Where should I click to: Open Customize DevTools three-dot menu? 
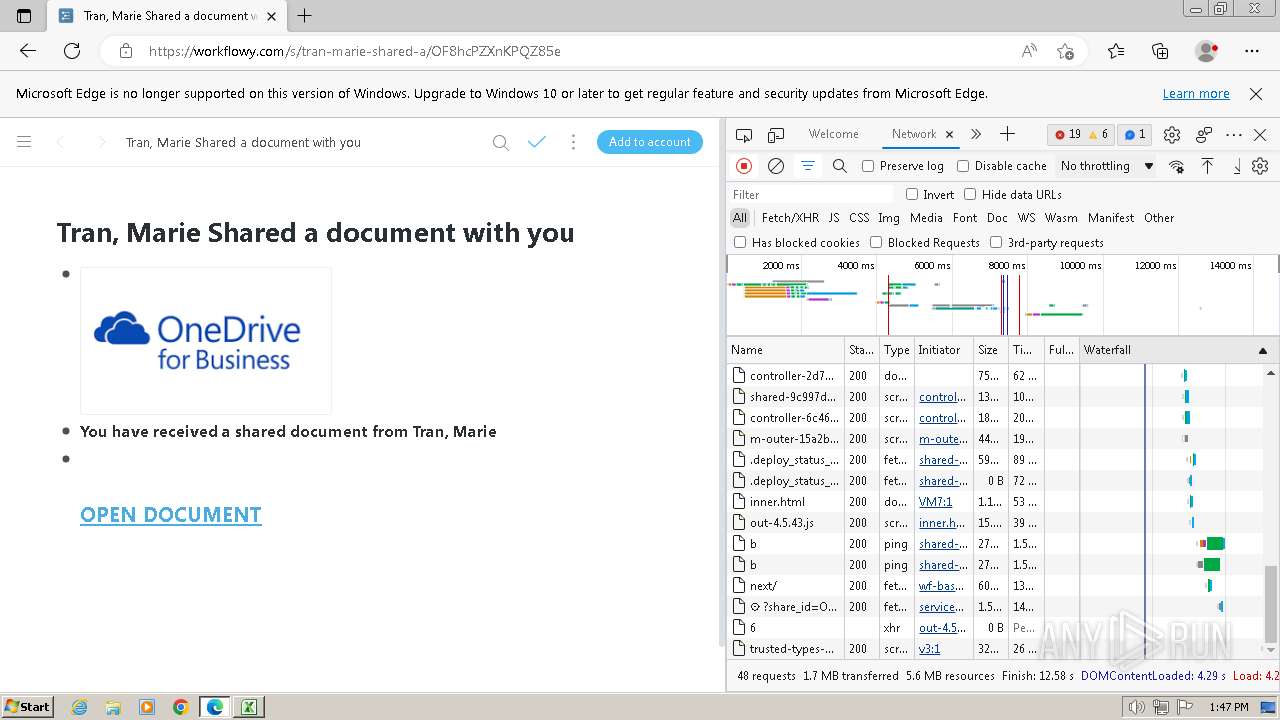pos(1234,134)
